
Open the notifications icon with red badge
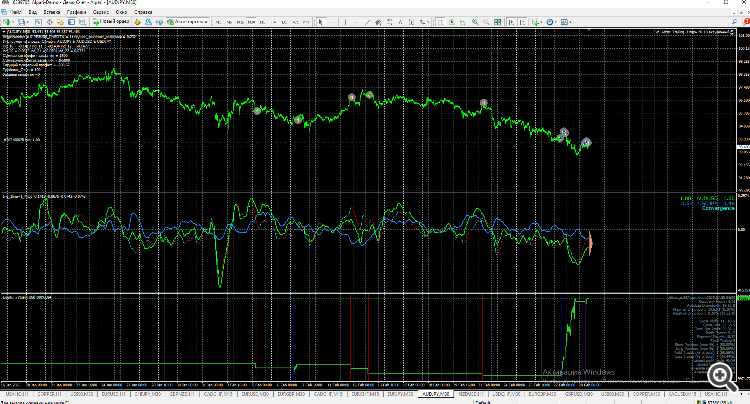point(745,22)
